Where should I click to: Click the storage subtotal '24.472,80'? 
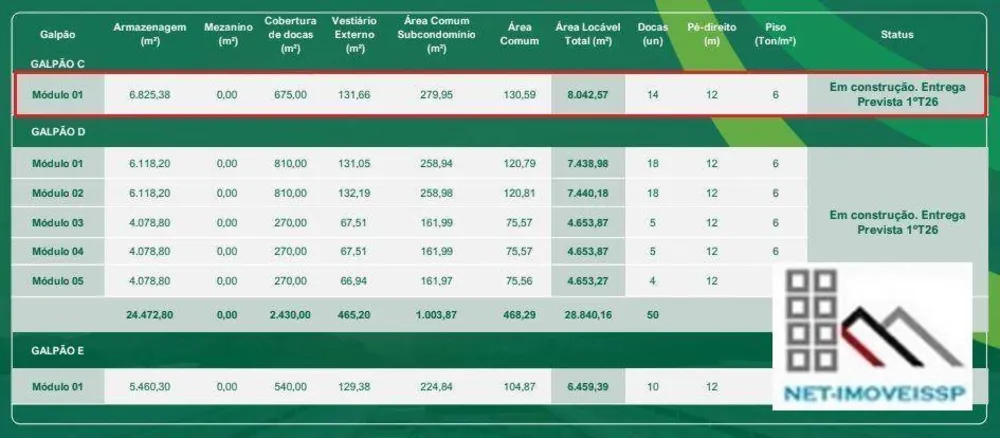pyautogui.click(x=149, y=315)
